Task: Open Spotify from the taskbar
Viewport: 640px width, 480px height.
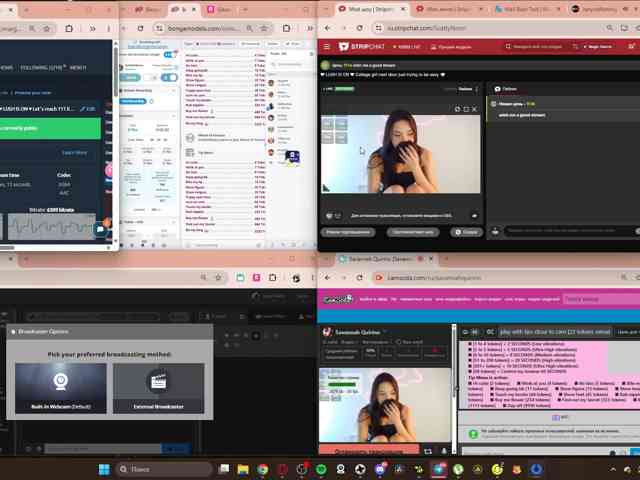Action: tap(321, 469)
